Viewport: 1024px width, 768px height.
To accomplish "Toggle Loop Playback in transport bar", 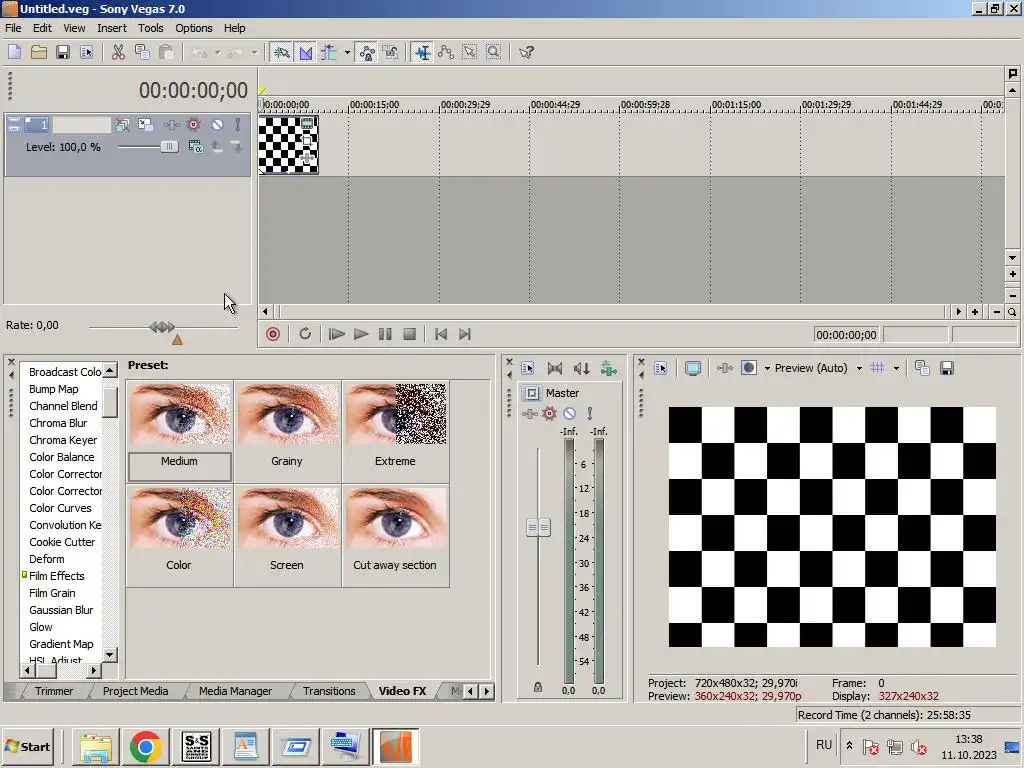I will click(305, 334).
